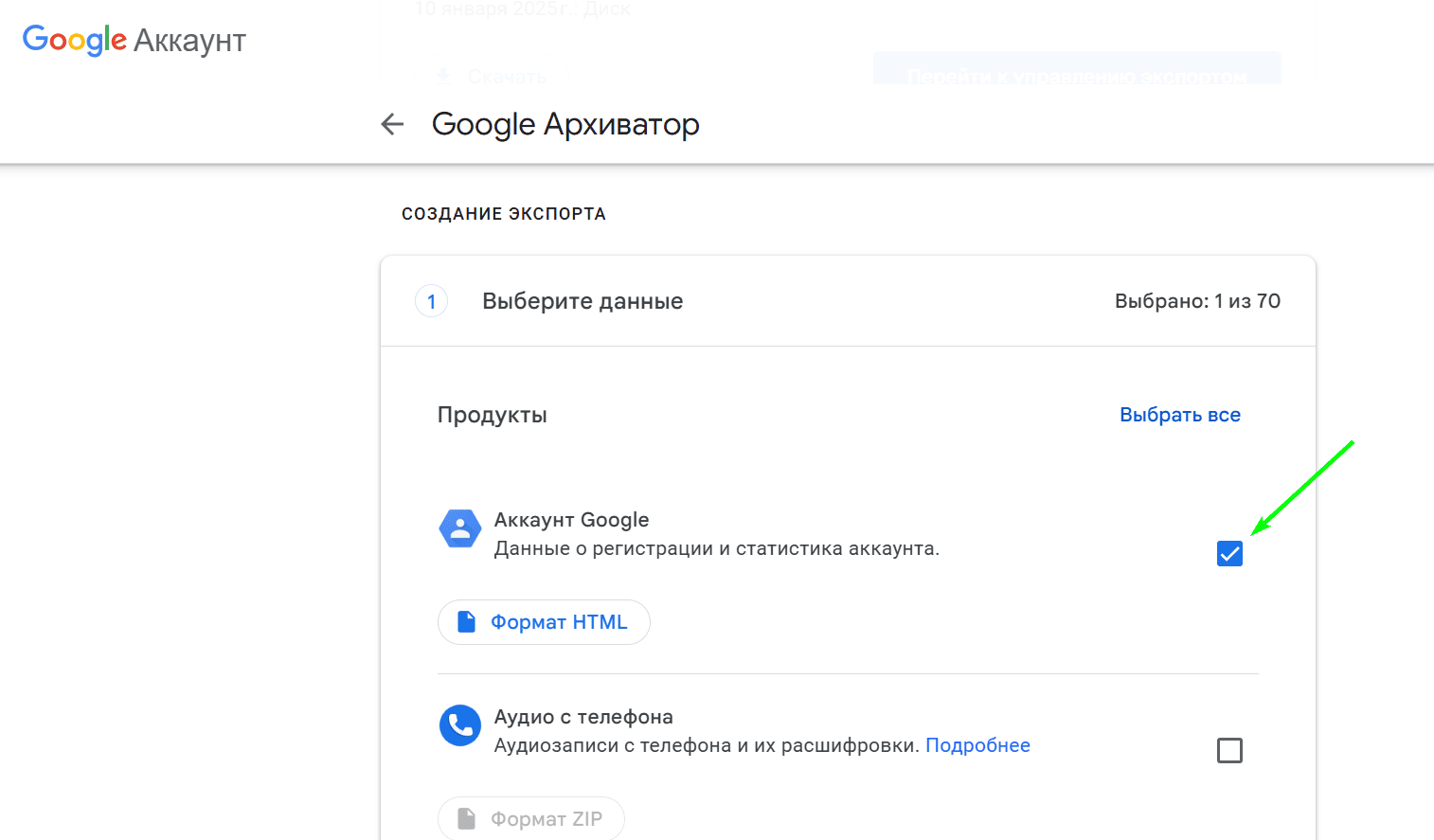Viewport: 1434px width, 840px height.
Task: Click the blue Аккаунт Google hexagon icon
Action: click(x=460, y=529)
